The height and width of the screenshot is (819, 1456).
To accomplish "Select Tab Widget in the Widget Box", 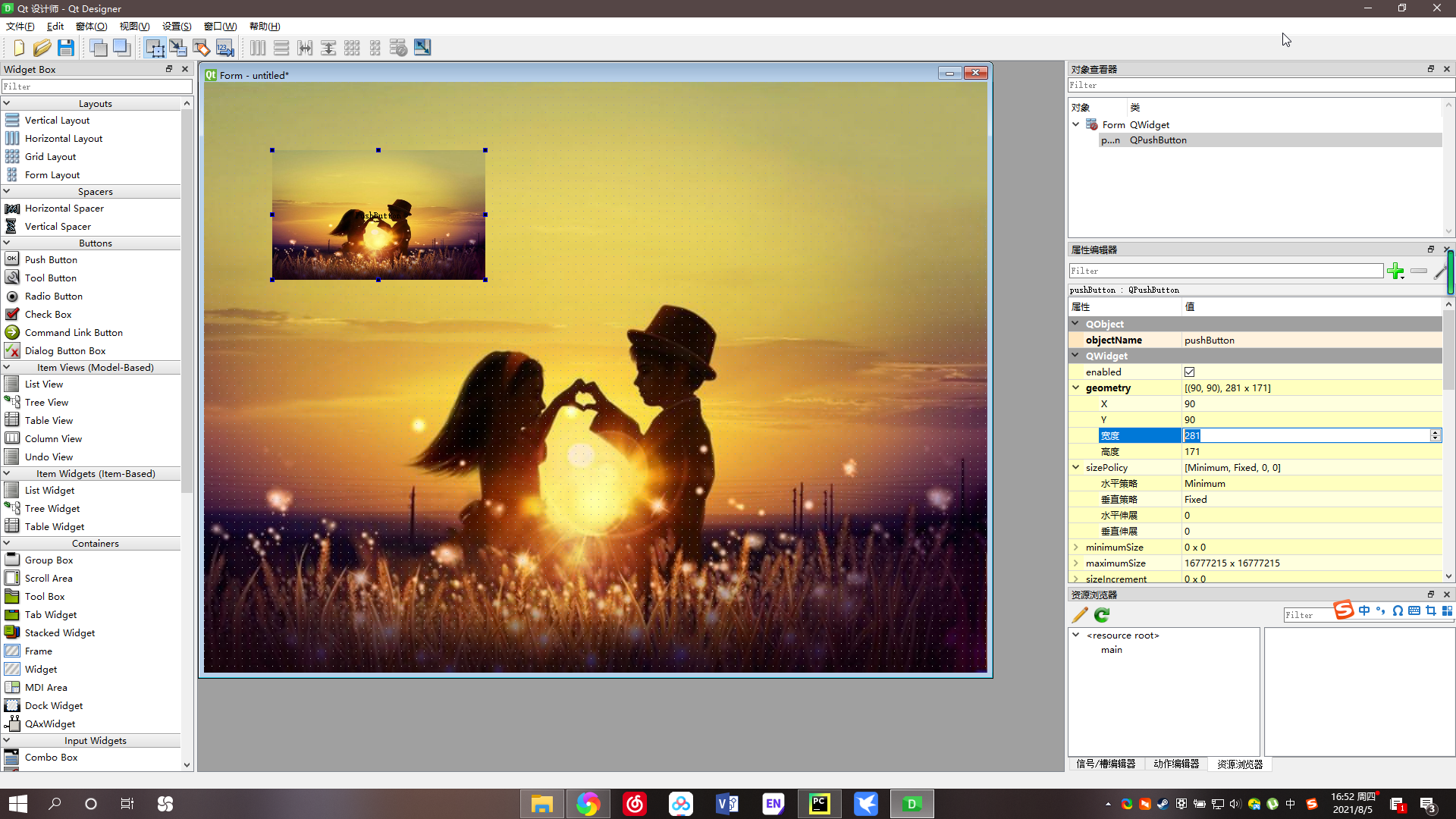I will 50,615.
